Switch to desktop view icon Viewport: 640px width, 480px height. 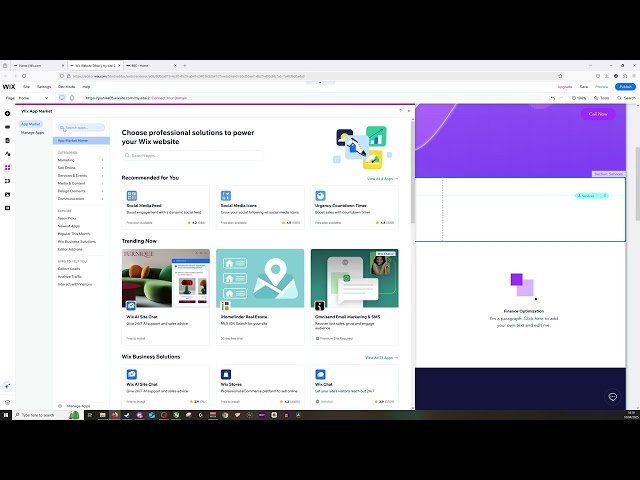point(62,98)
